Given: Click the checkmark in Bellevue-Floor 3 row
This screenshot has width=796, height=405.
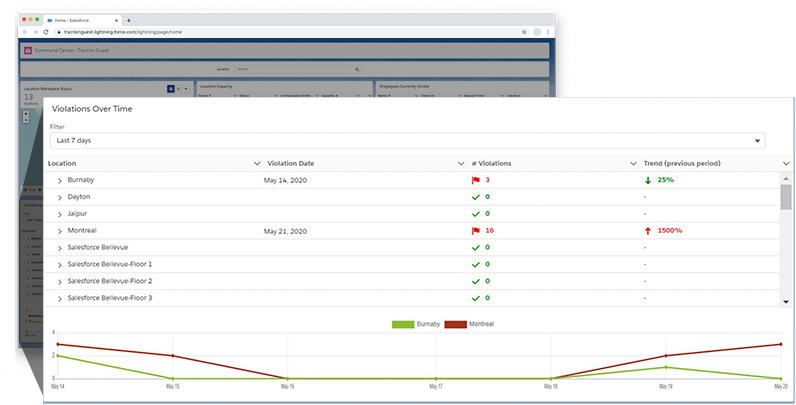Looking at the screenshot, I should [476, 298].
